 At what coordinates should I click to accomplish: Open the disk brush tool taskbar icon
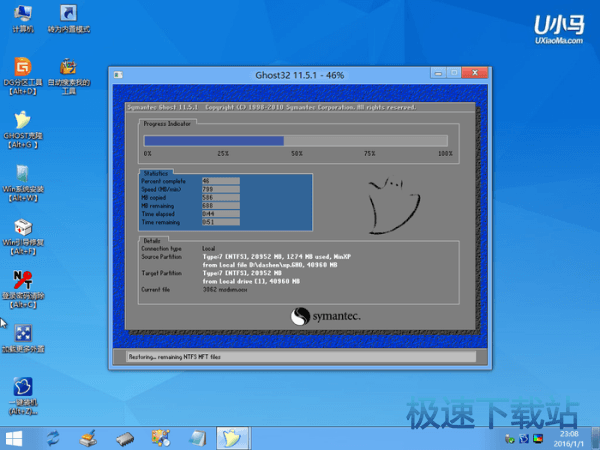pos(88,439)
